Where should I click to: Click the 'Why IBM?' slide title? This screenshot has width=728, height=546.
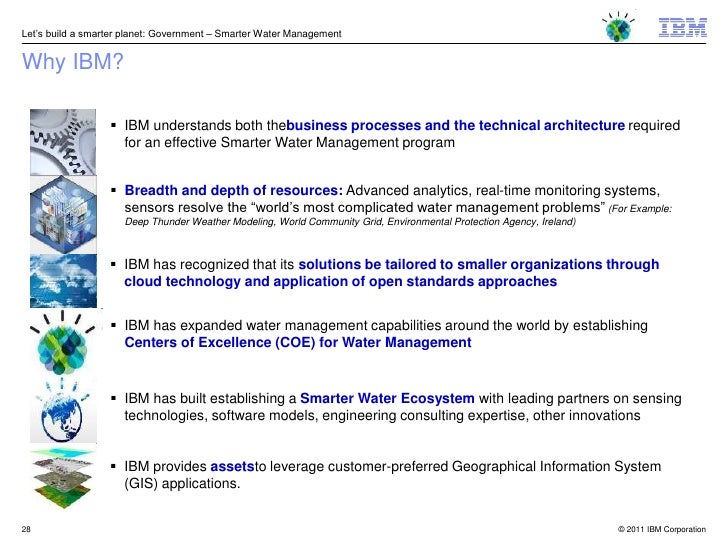coord(73,61)
